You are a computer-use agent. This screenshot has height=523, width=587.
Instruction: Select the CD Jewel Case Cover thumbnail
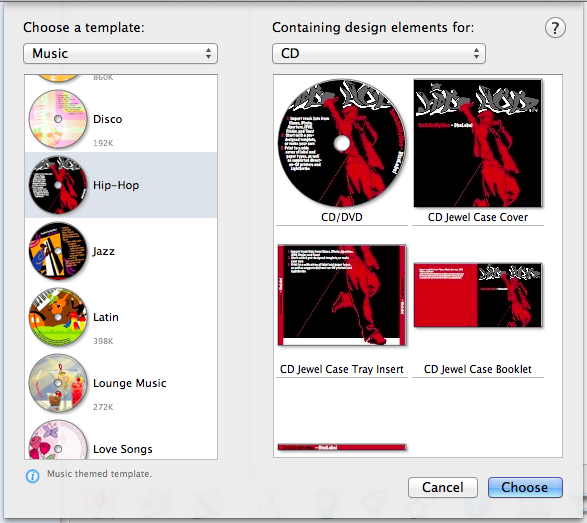[478, 143]
